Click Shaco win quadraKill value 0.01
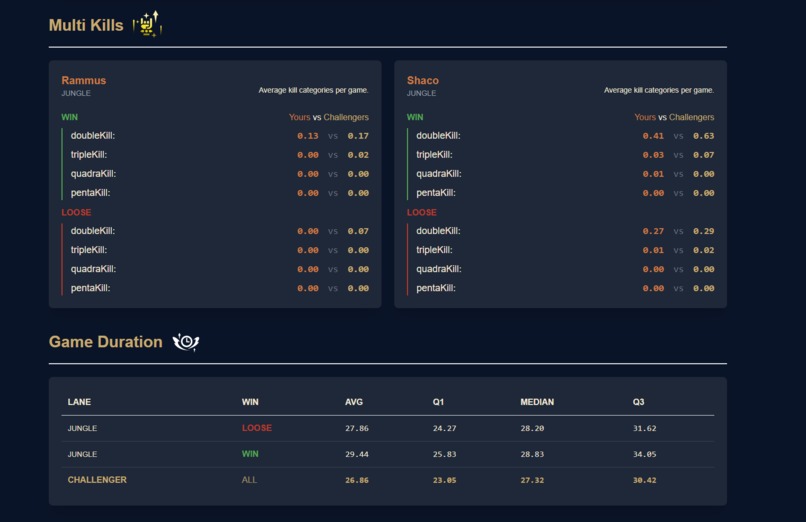Screen dimensions: 806x522 point(653,174)
